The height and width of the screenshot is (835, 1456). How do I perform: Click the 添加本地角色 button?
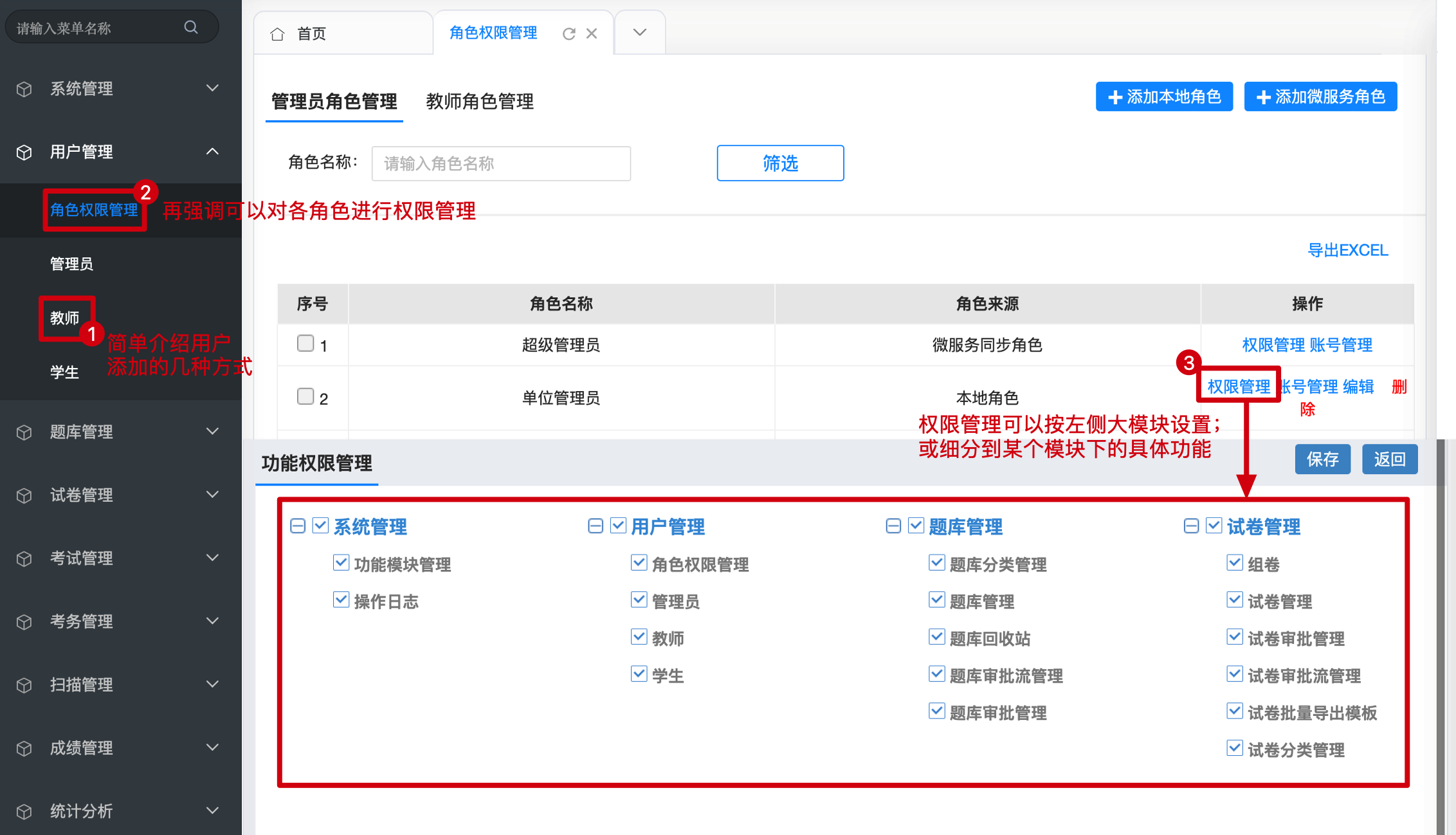click(x=1164, y=97)
